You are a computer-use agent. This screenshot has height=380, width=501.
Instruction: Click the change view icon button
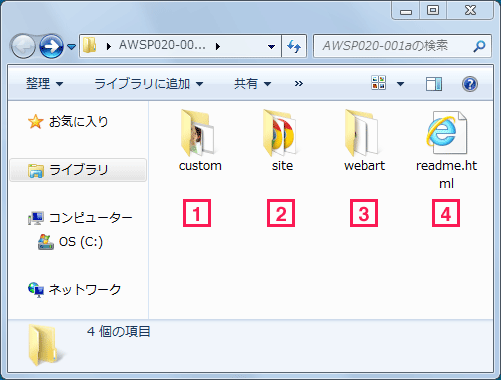(378, 83)
